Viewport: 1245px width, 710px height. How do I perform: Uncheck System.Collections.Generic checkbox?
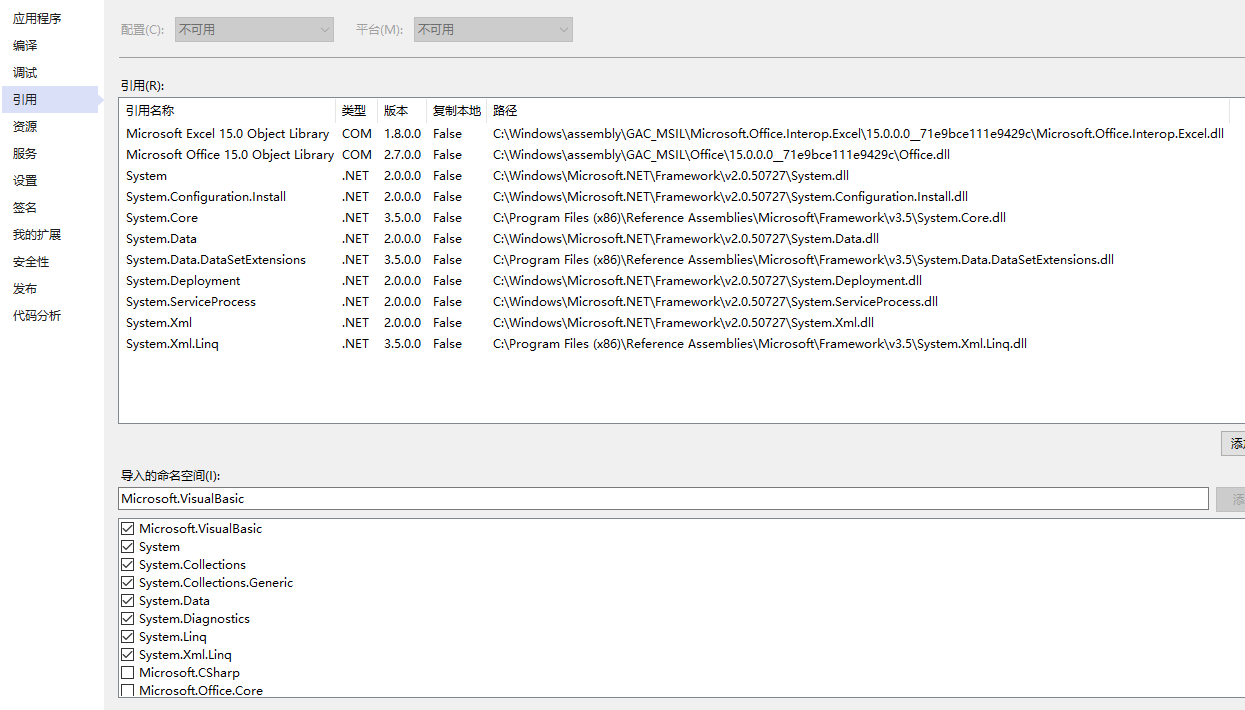127,583
